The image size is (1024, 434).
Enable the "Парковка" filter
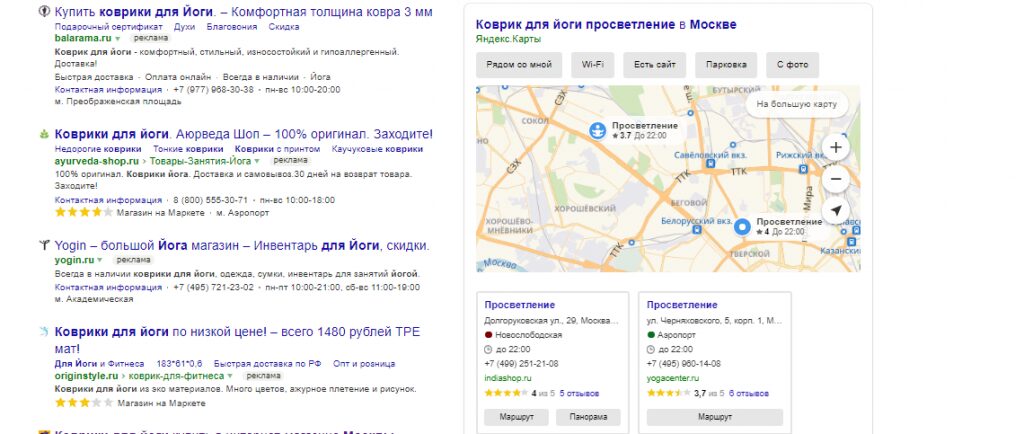[x=725, y=65]
